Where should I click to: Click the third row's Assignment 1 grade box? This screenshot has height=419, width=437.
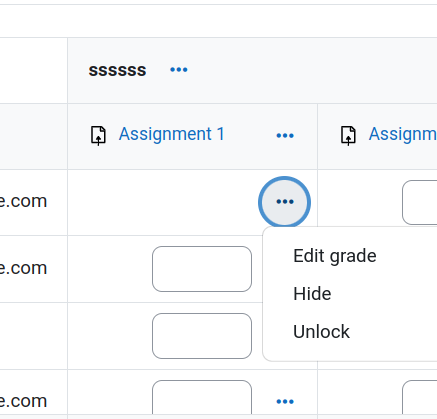pos(202,336)
